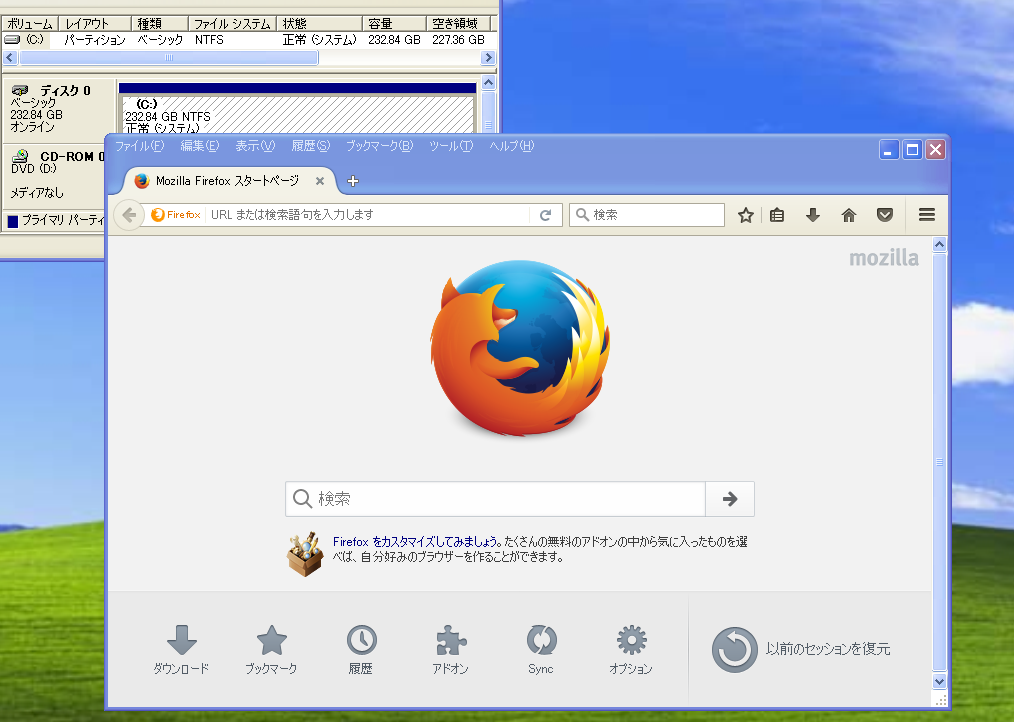The image size is (1014, 722).
Task: Click the 空き領域 column header
Action: click(x=458, y=24)
